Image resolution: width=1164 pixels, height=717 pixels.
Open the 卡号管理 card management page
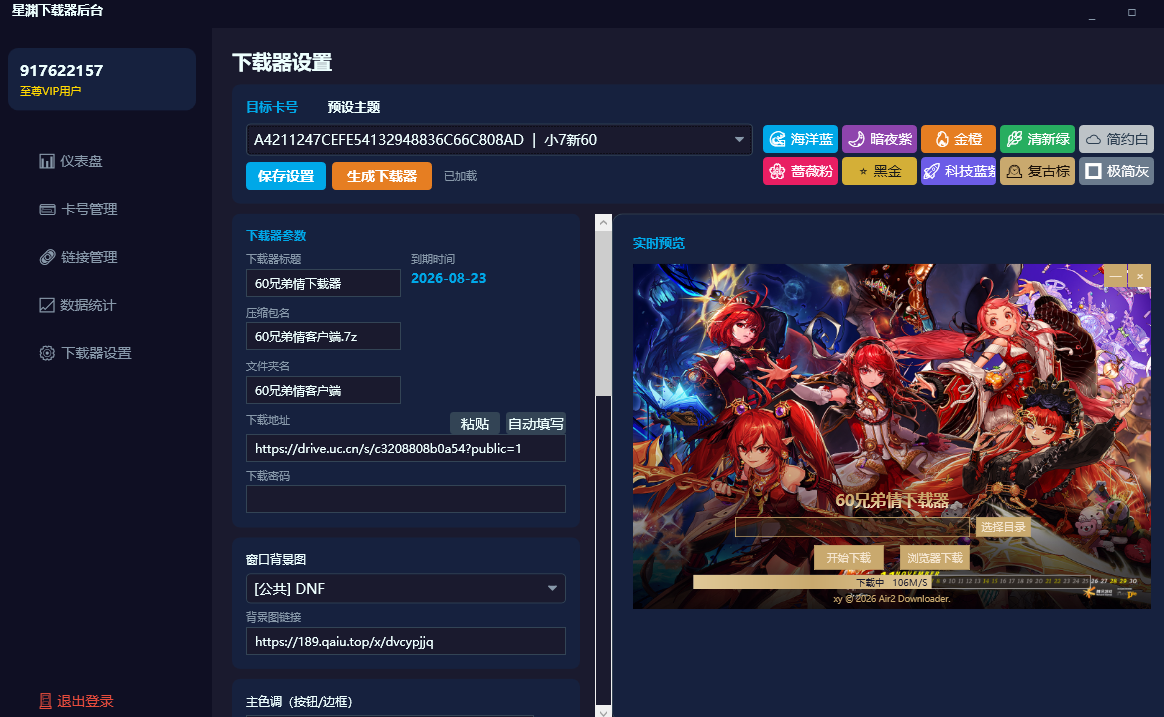(x=79, y=209)
